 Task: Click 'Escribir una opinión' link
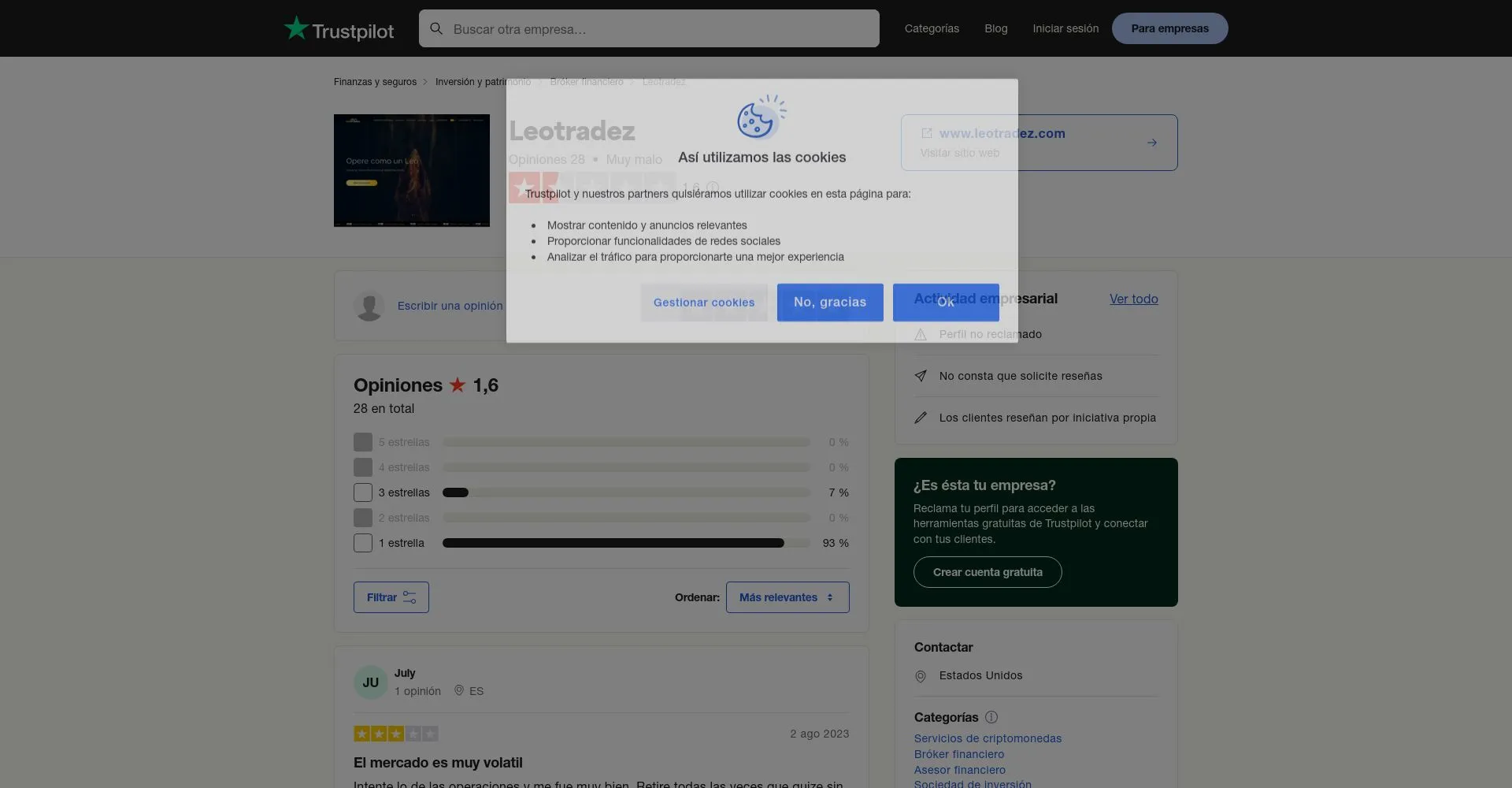(450, 306)
